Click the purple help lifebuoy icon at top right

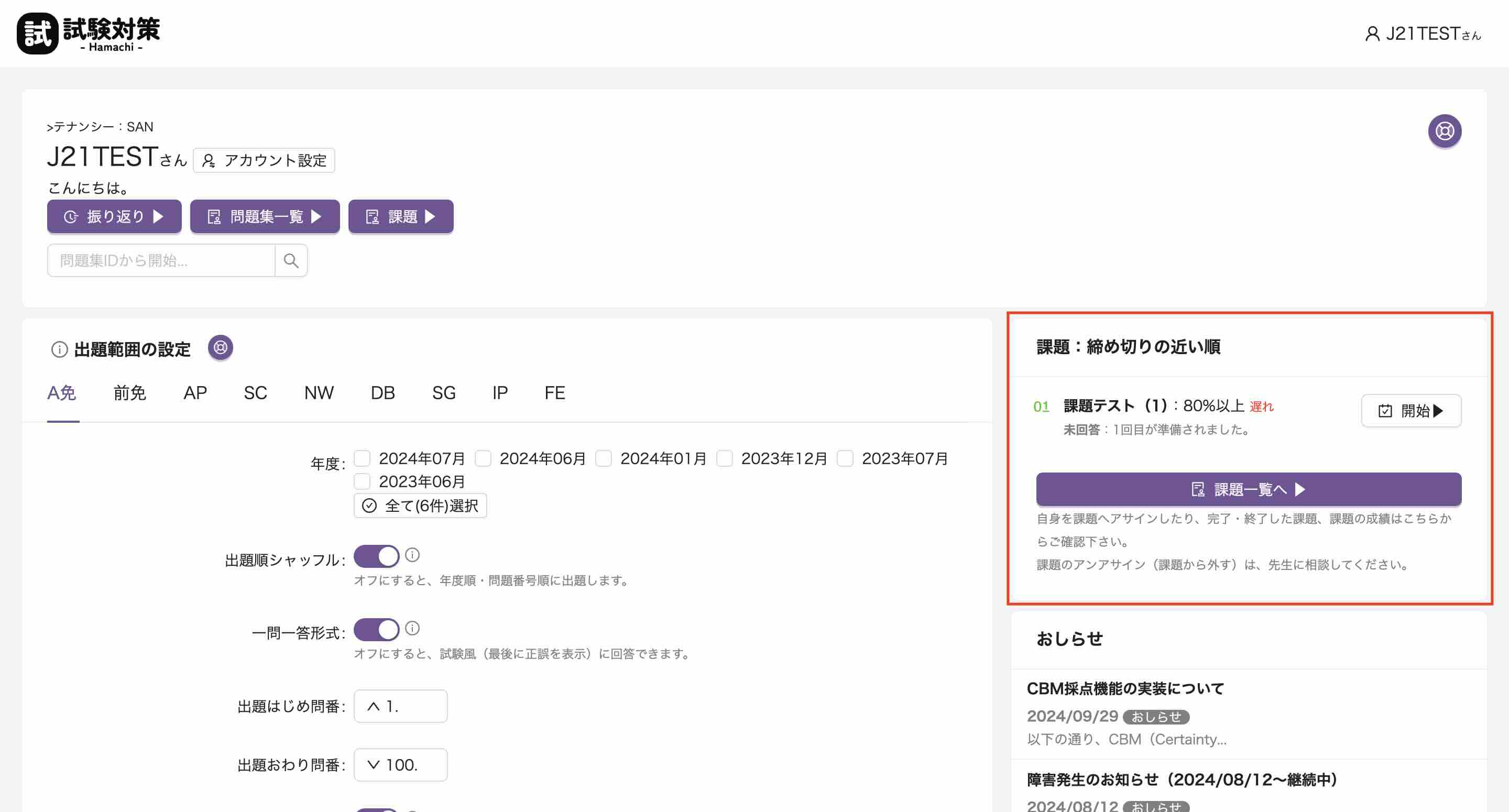1444,131
